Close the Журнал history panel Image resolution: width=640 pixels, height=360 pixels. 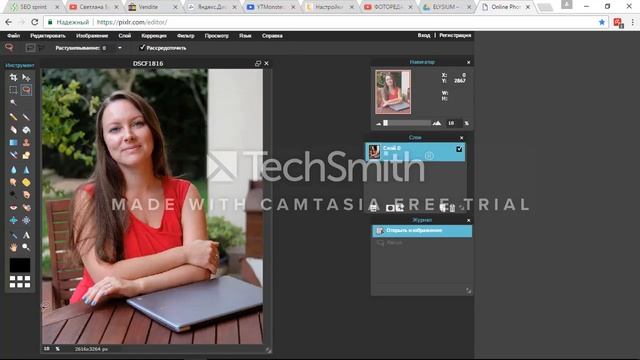coord(469,220)
